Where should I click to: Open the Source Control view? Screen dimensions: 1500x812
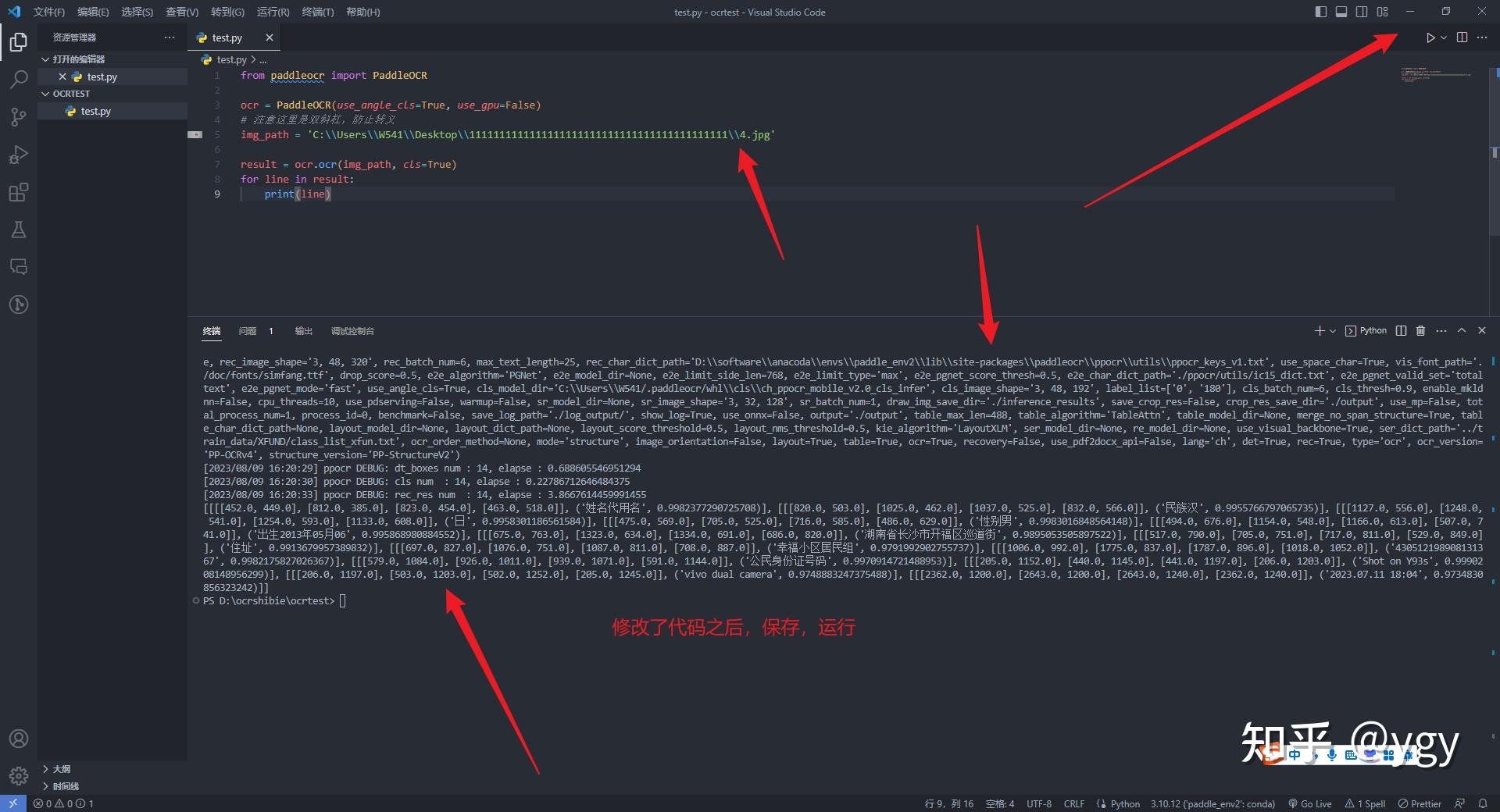(x=19, y=117)
